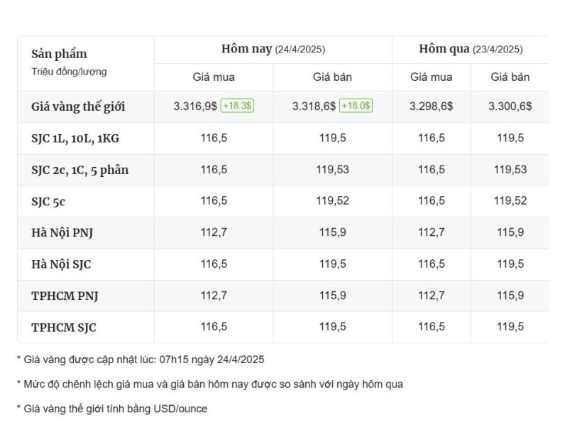
Task: Select the Giá vàng thế giới row label
Action: [78, 107]
